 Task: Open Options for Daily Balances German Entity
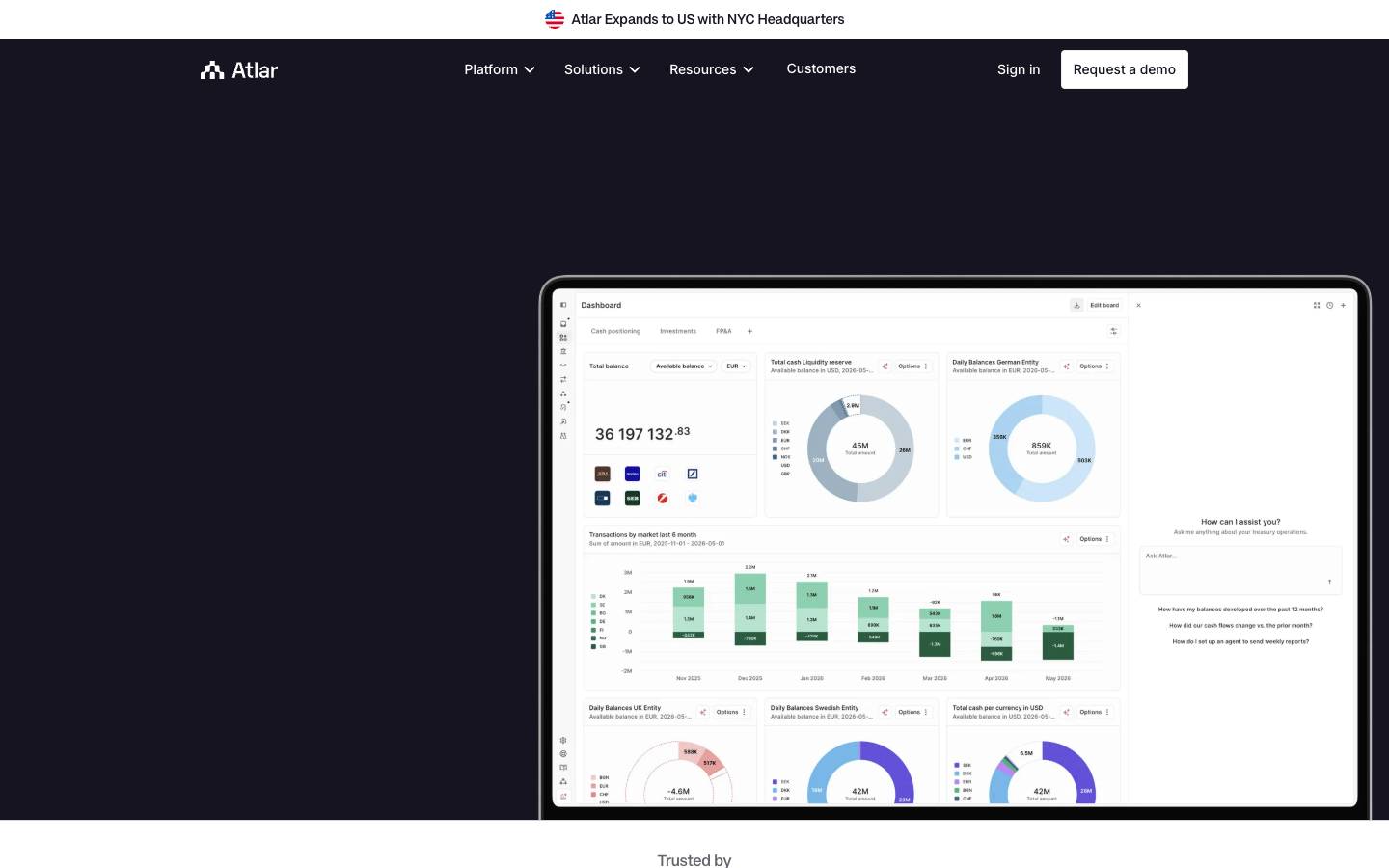tap(1094, 366)
